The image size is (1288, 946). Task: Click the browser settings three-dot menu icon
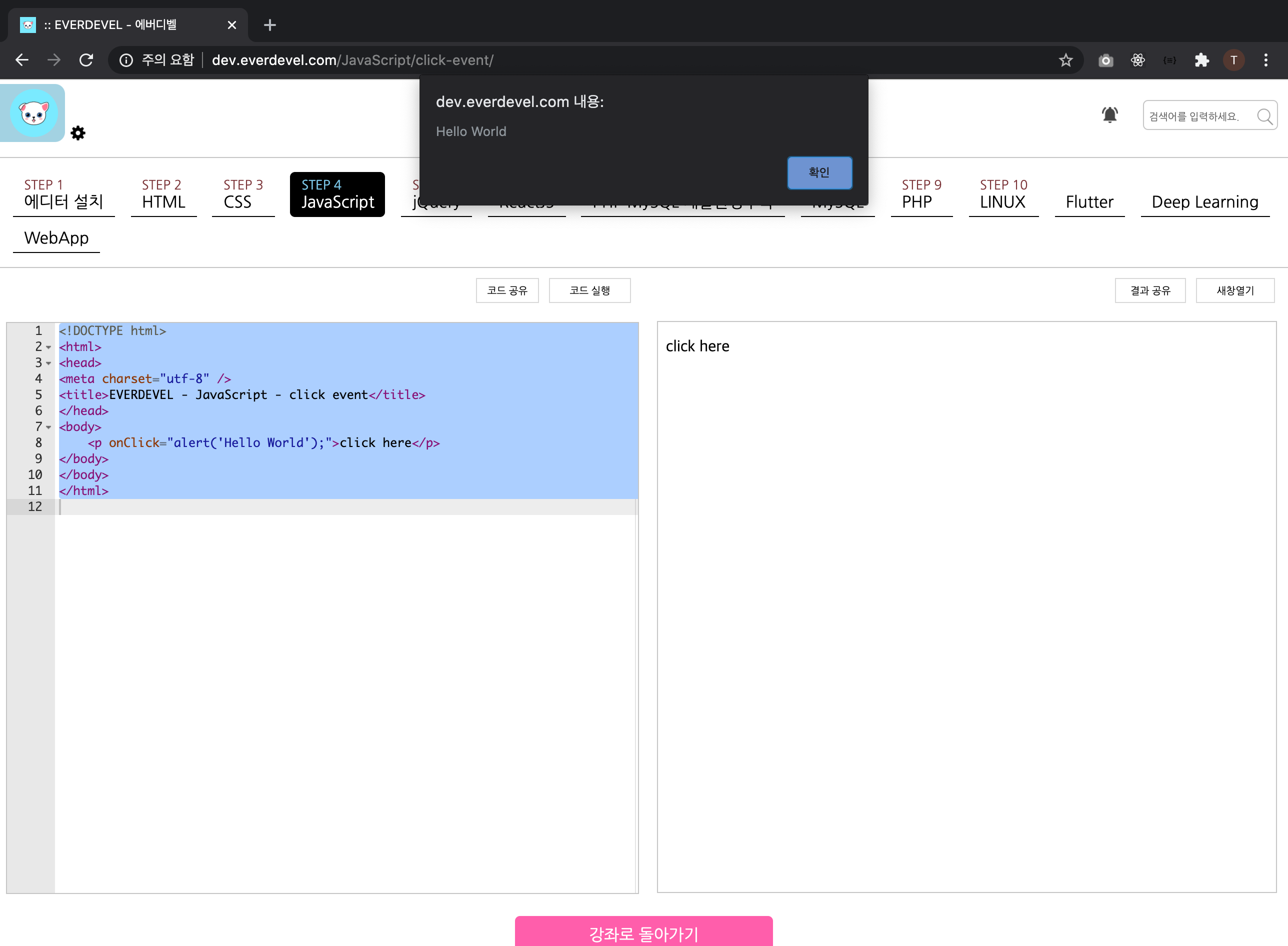pyautogui.click(x=1266, y=60)
